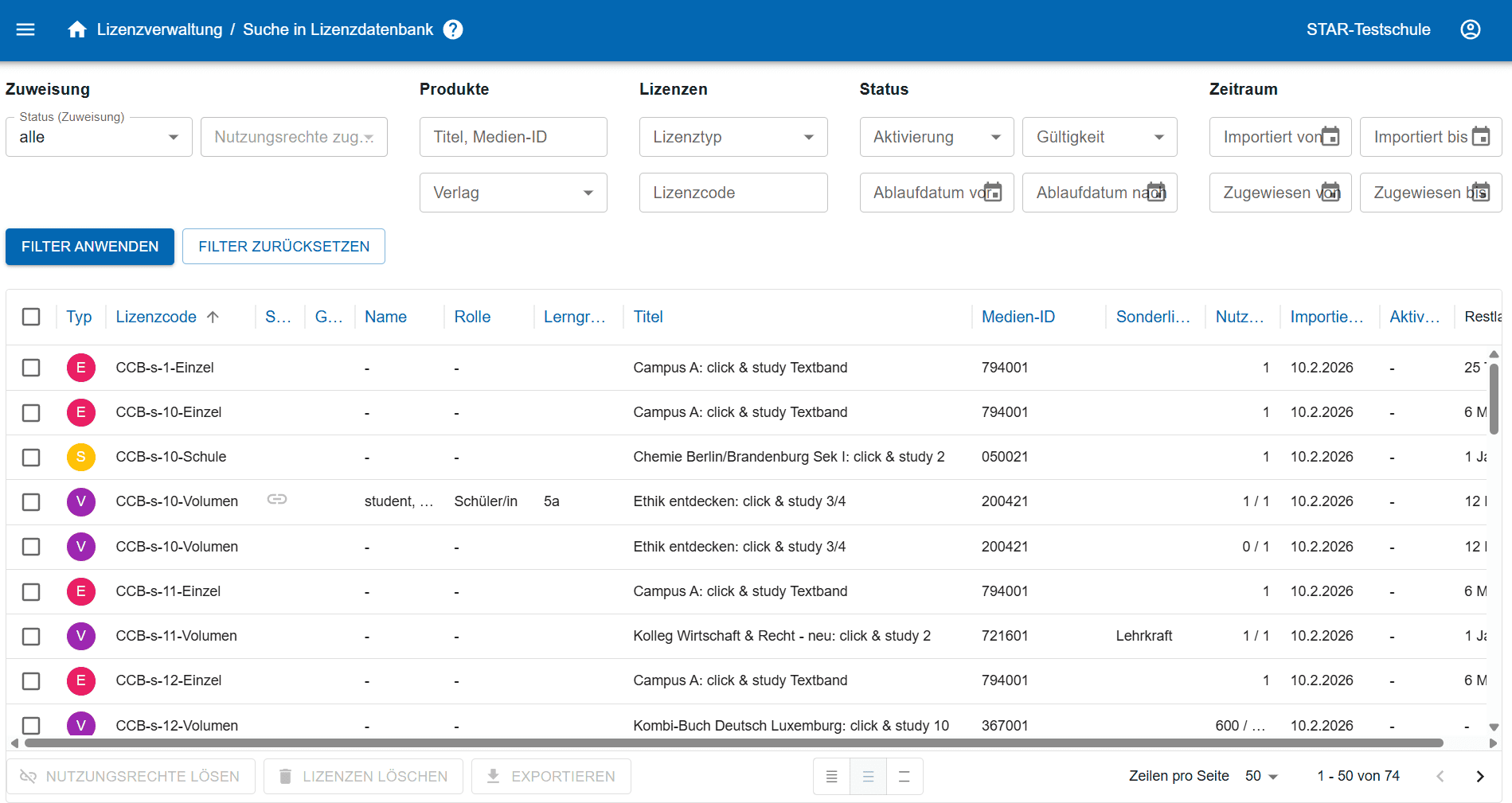
Task: Check the CCB-s-10-Schule row checkbox
Action: 31,458
